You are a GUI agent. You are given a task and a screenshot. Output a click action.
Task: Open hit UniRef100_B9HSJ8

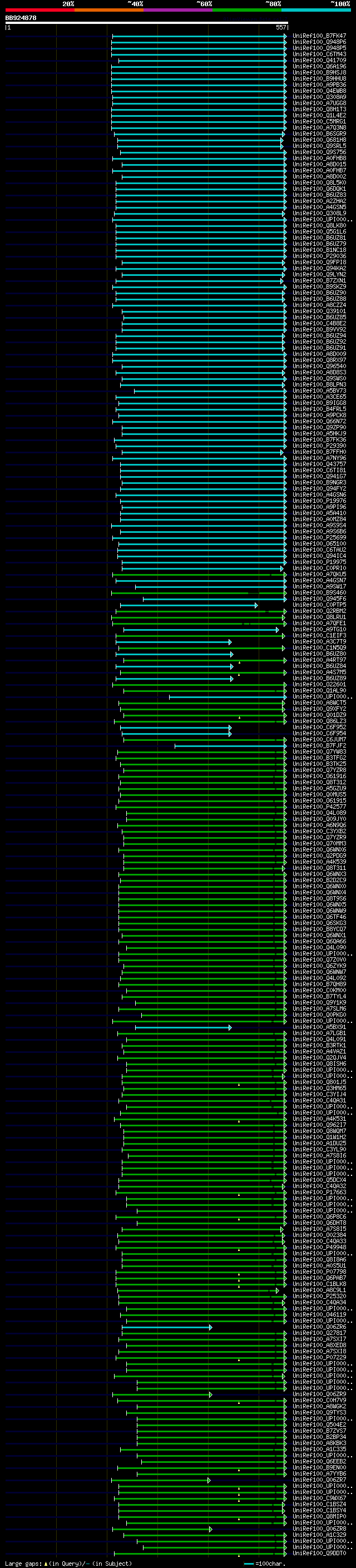click(x=319, y=72)
